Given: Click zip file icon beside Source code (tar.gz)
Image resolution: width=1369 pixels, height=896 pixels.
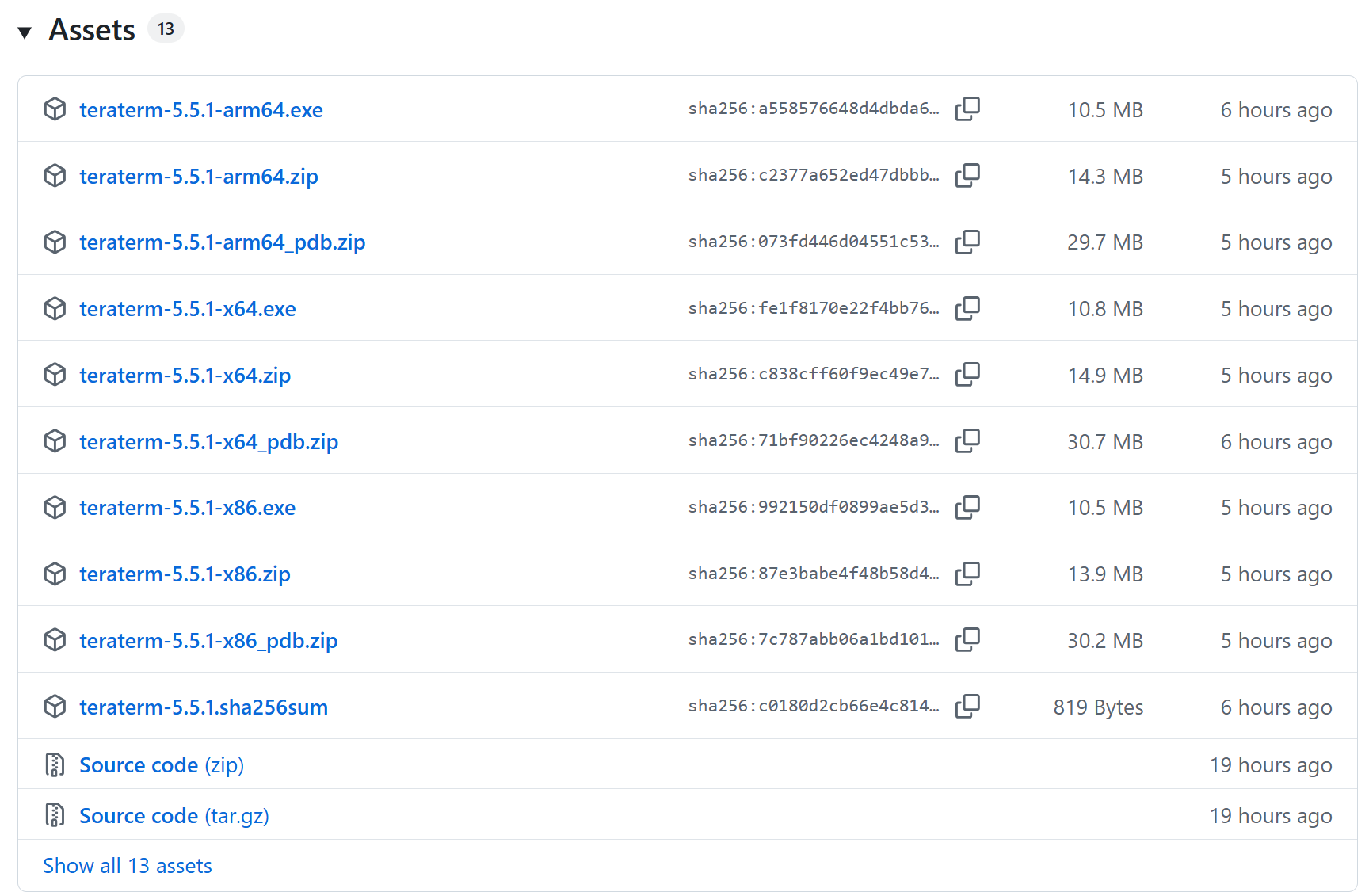Looking at the screenshot, I should click(55, 815).
